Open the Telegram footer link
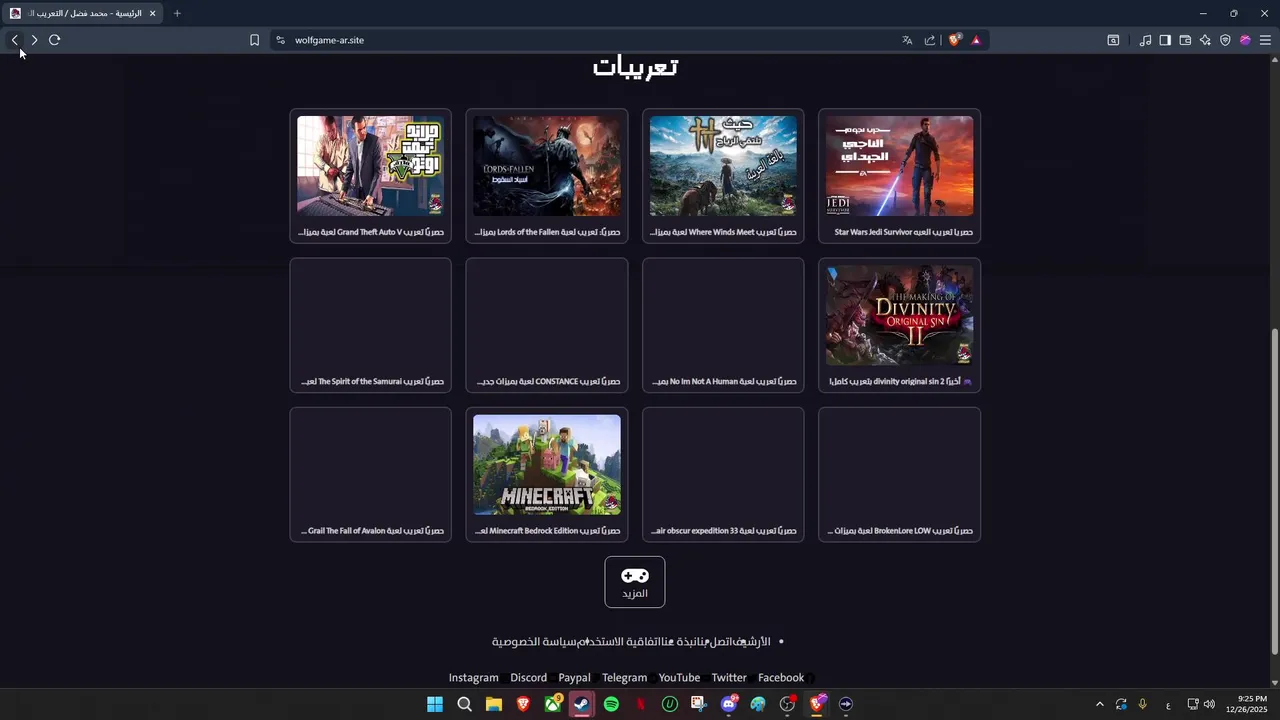Viewport: 1280px width, 720px height. pos(624,678)
